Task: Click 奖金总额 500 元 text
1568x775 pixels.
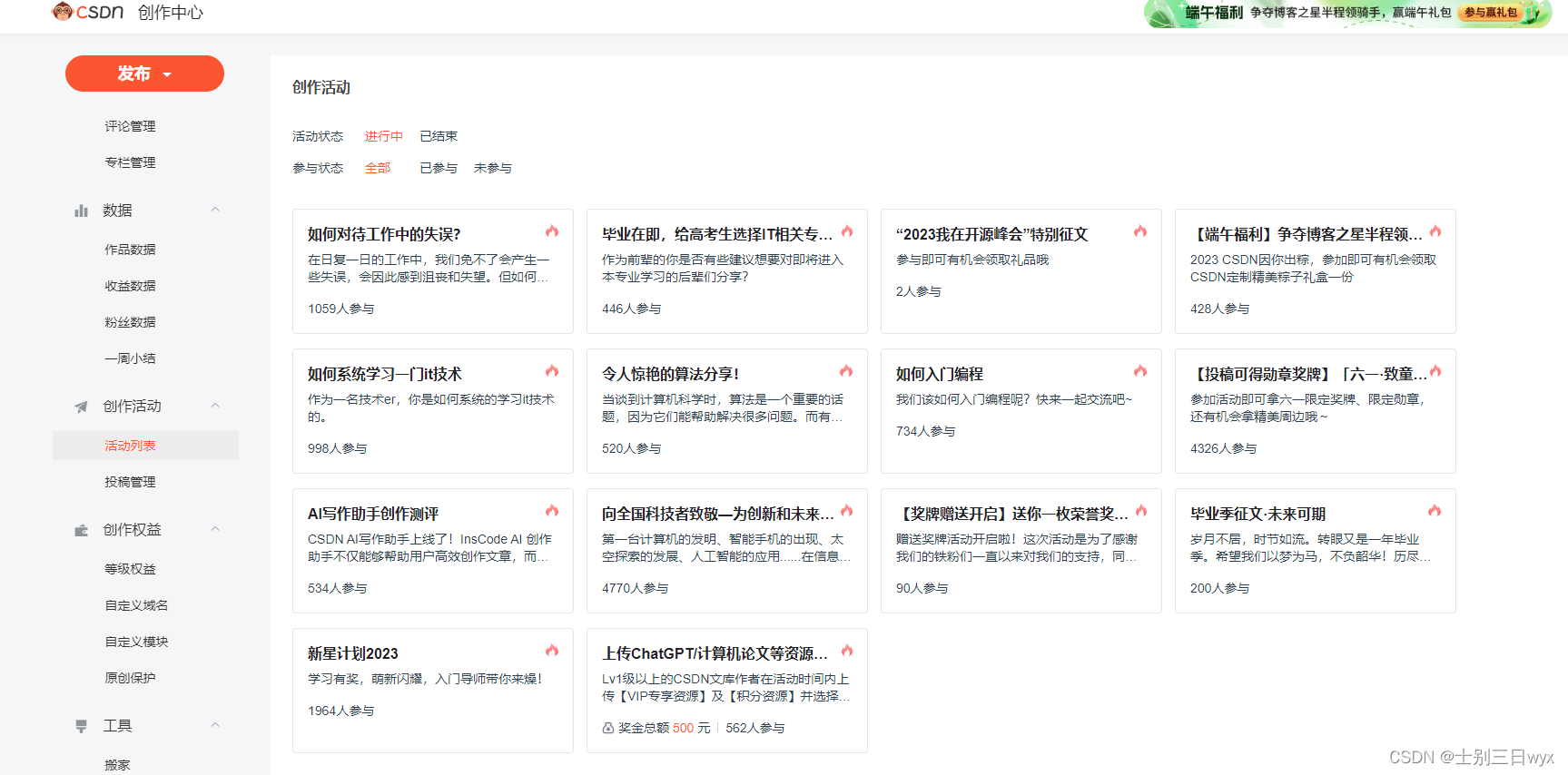Action: coord(665,728)
